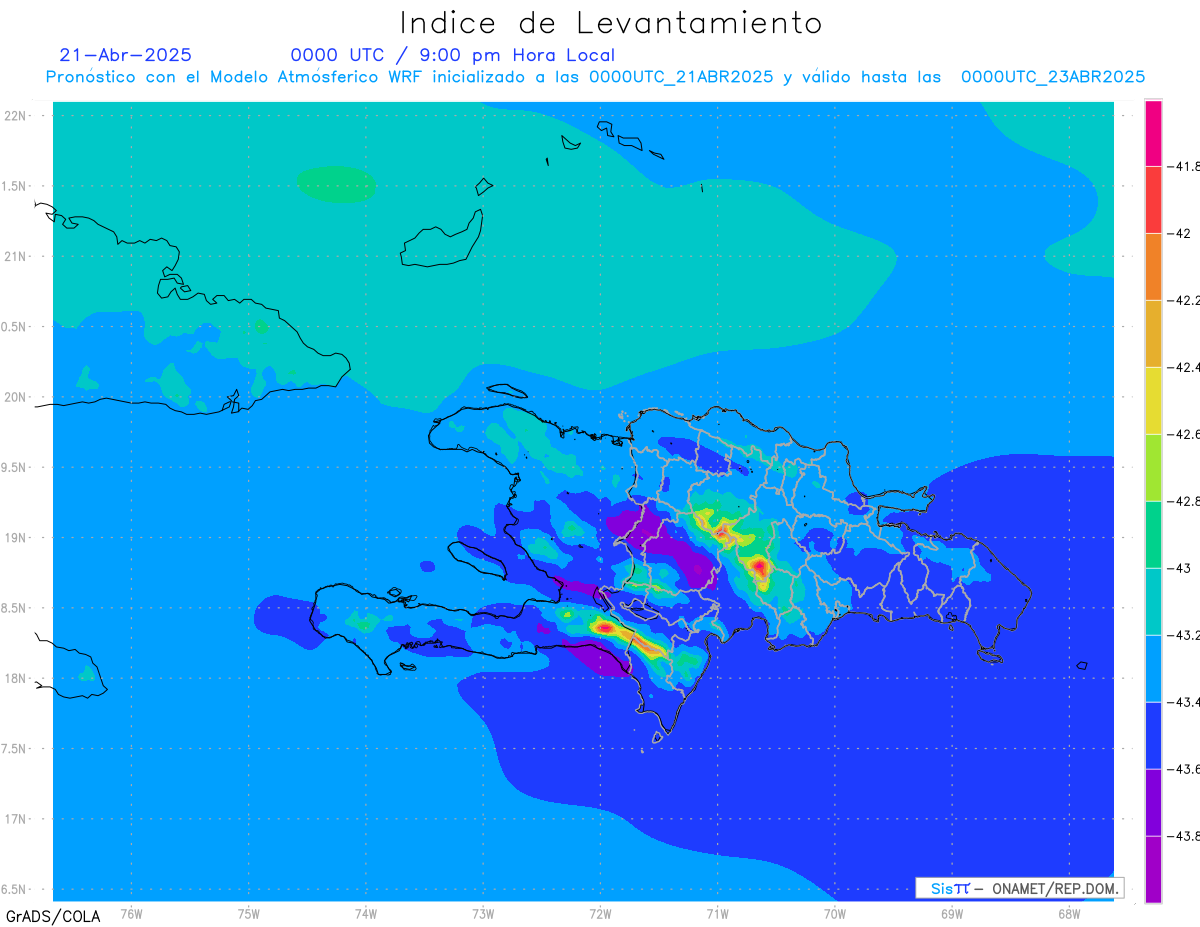Screen dimensions: 1200x927
Task: Click the '76W' longitude label
Action: (x=131, y=913)
